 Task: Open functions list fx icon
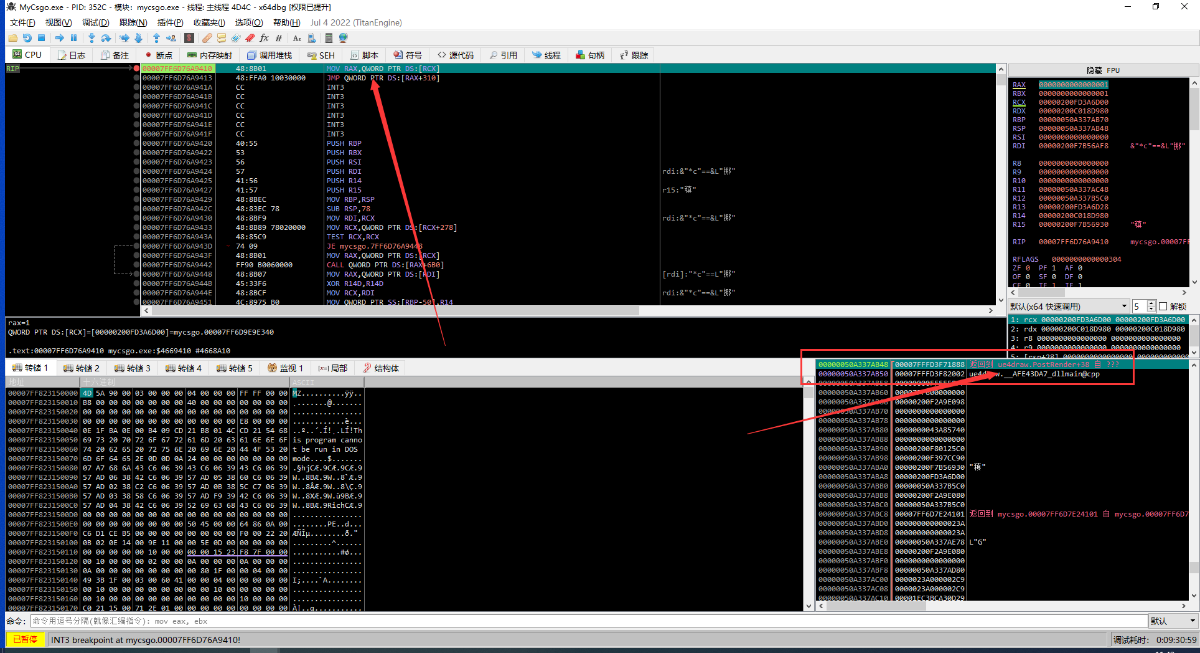[264, 37]
